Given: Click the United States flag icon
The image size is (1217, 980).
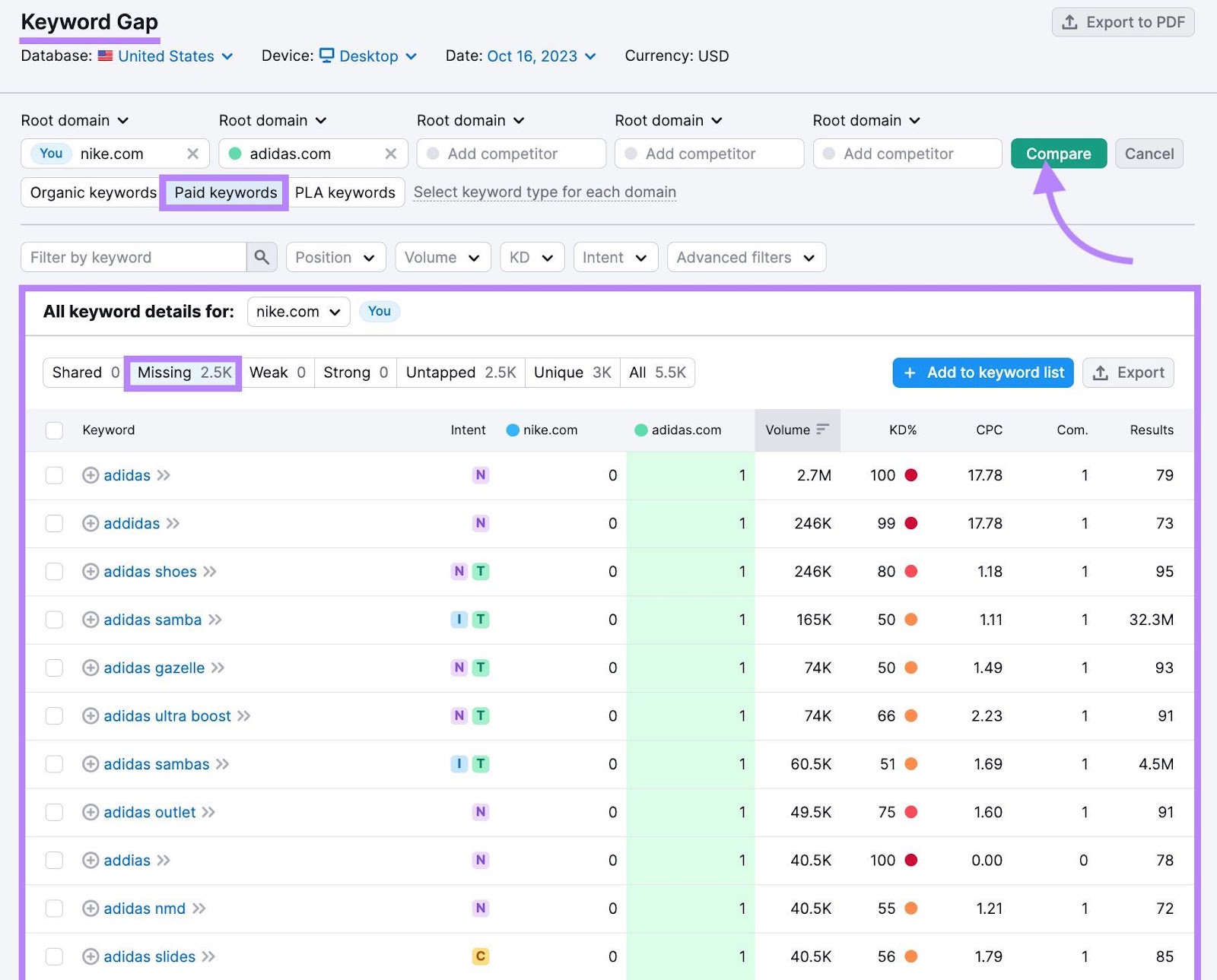Looking at the screenshot, I should click(106, 56).
